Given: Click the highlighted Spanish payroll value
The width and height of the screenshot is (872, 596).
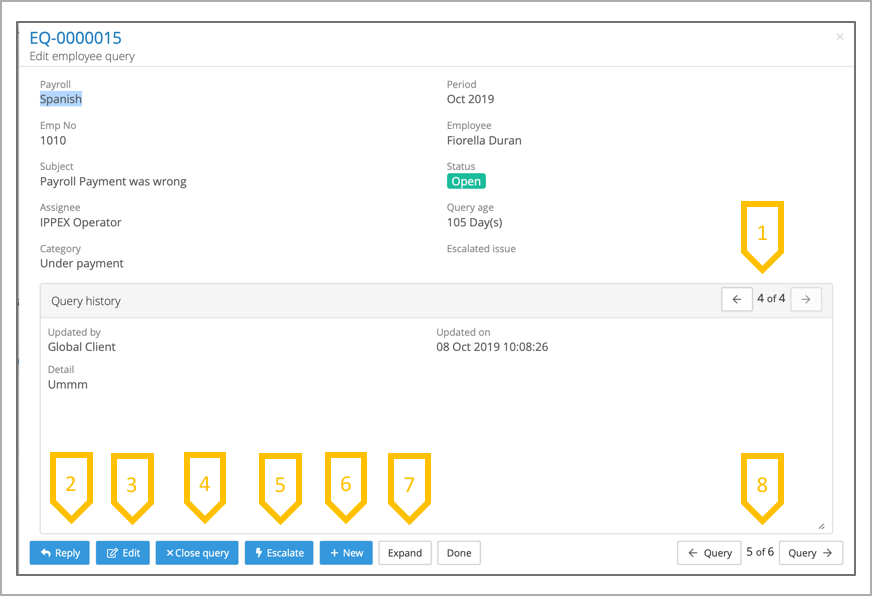Looking at the screenshot, I should pyautogui.click(x=61, y=99).
